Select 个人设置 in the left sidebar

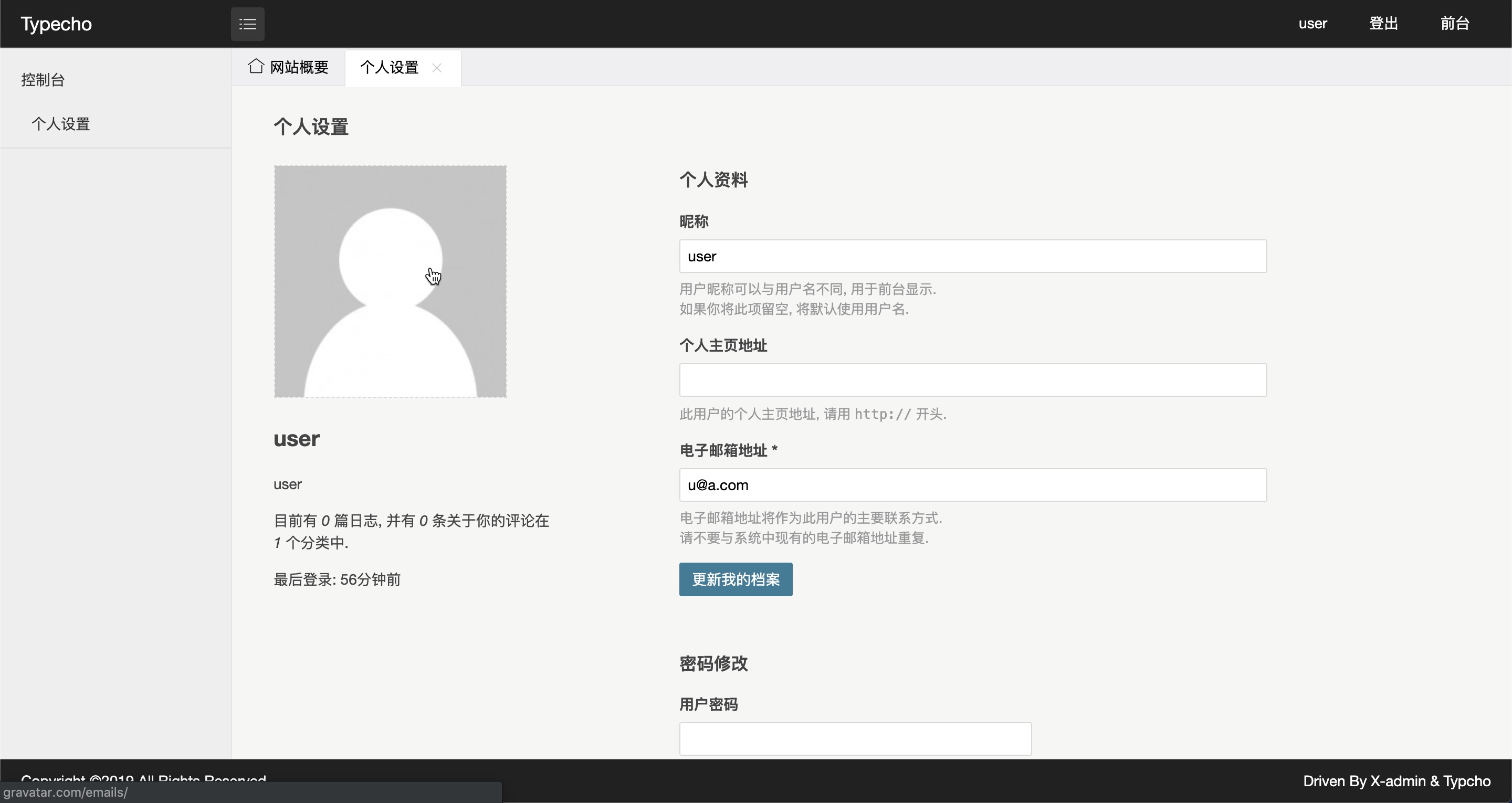tap(60, 124)
